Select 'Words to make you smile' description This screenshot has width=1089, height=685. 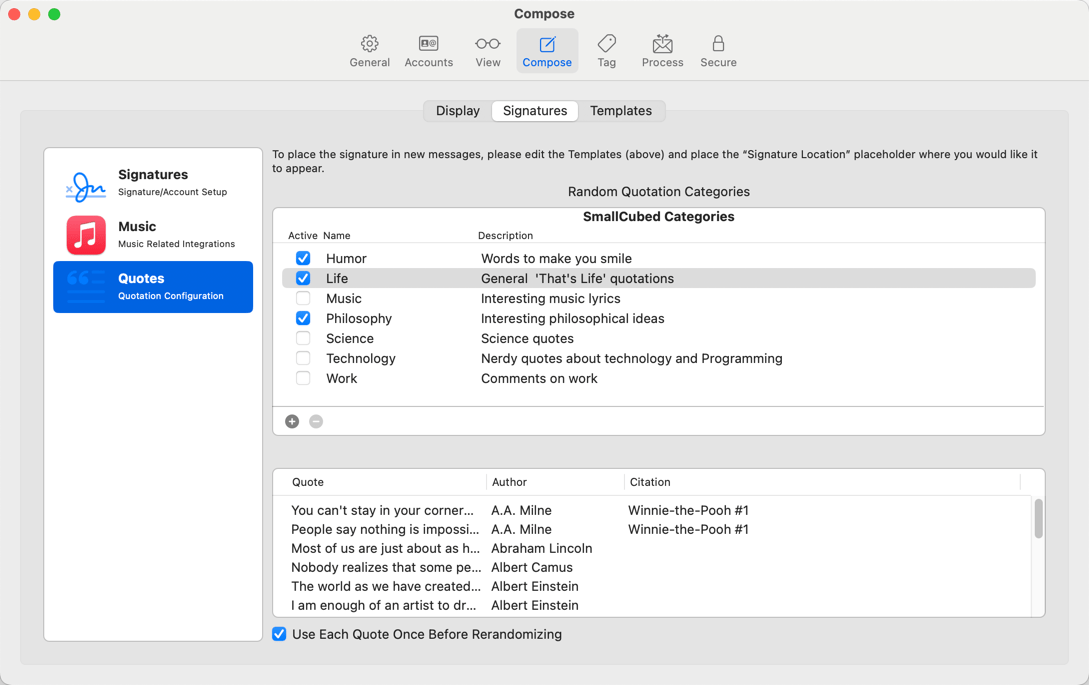[556, 258]
